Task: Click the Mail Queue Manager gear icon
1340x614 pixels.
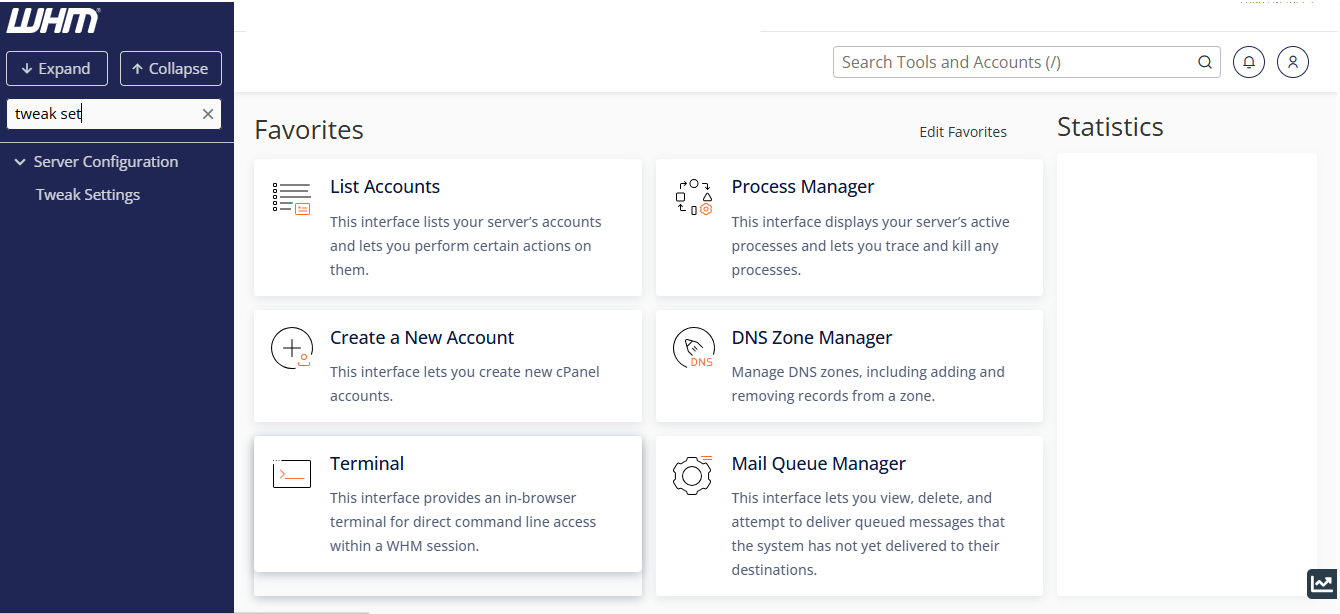Action: coord(693,475)
